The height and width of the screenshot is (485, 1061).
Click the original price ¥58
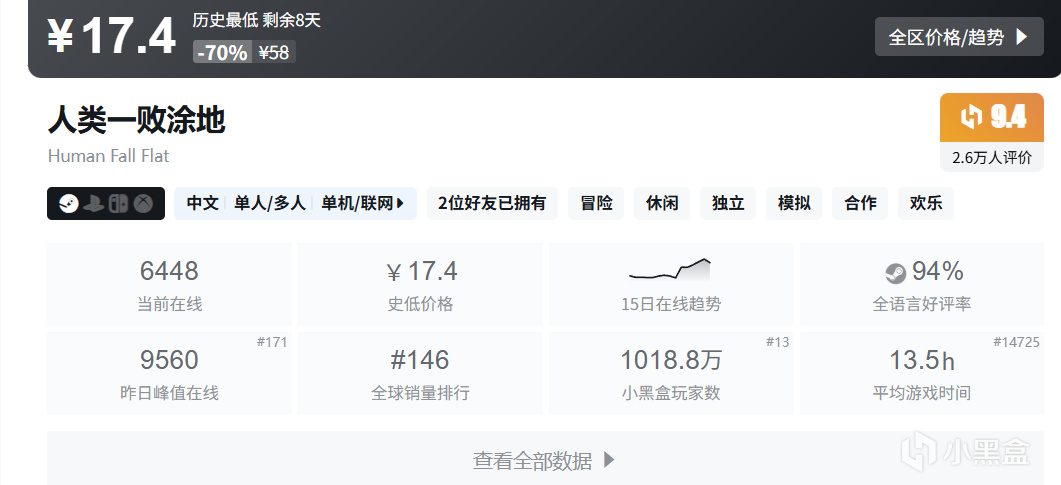(x=274, y=52)
